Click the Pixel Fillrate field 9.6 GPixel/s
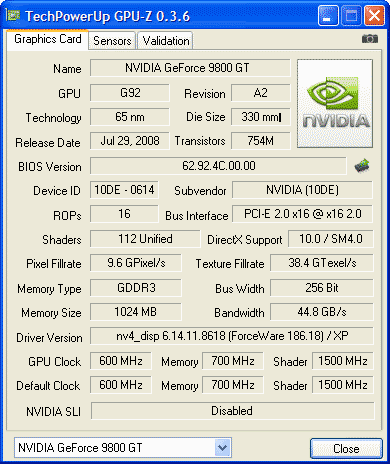This screenshot has width=390, height=464. (136, 263)
